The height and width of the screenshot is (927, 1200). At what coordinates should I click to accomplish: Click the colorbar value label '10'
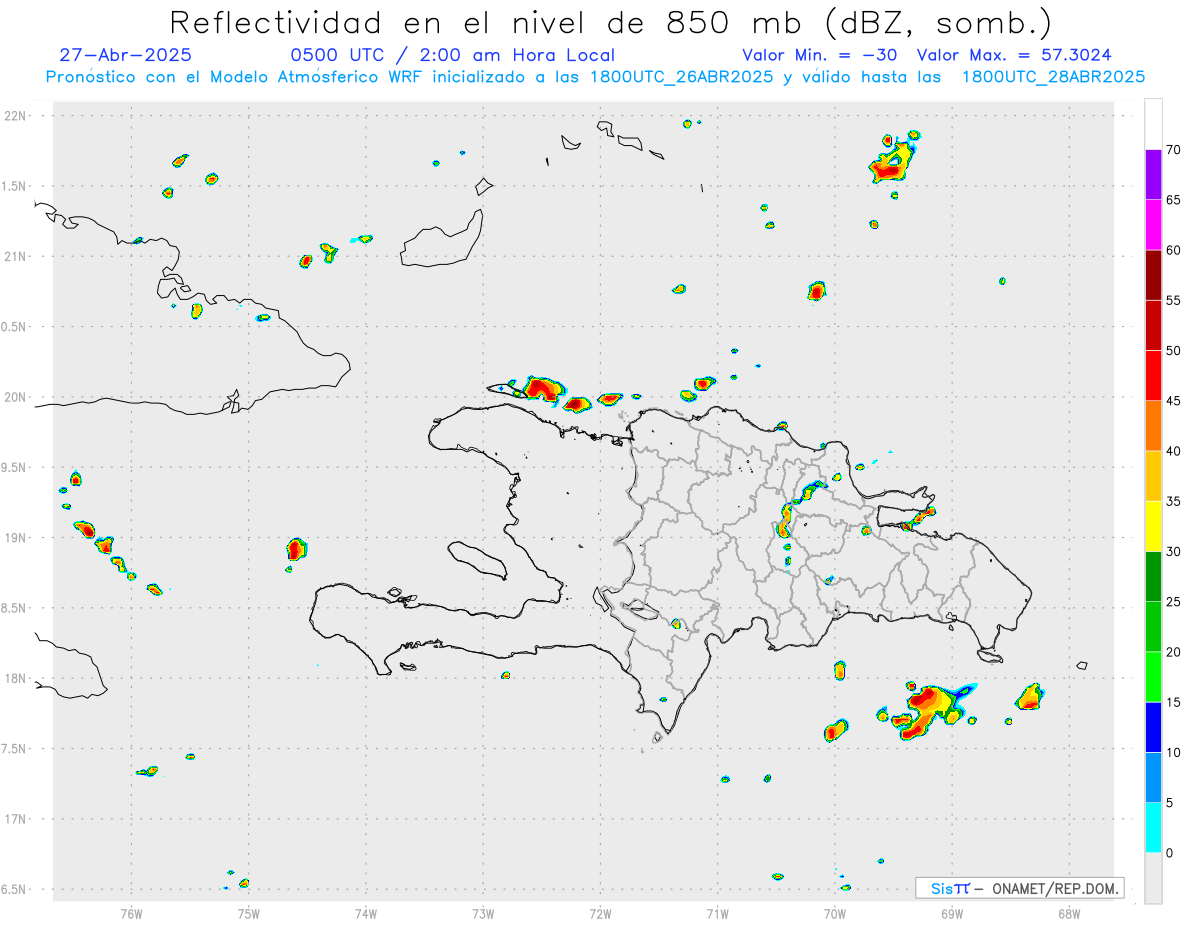click(x=1175, y=753)
